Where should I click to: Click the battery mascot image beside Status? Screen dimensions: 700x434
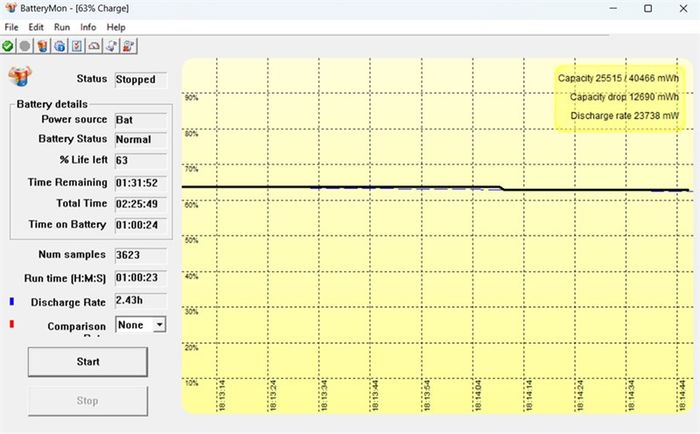(x=20, y=76)
